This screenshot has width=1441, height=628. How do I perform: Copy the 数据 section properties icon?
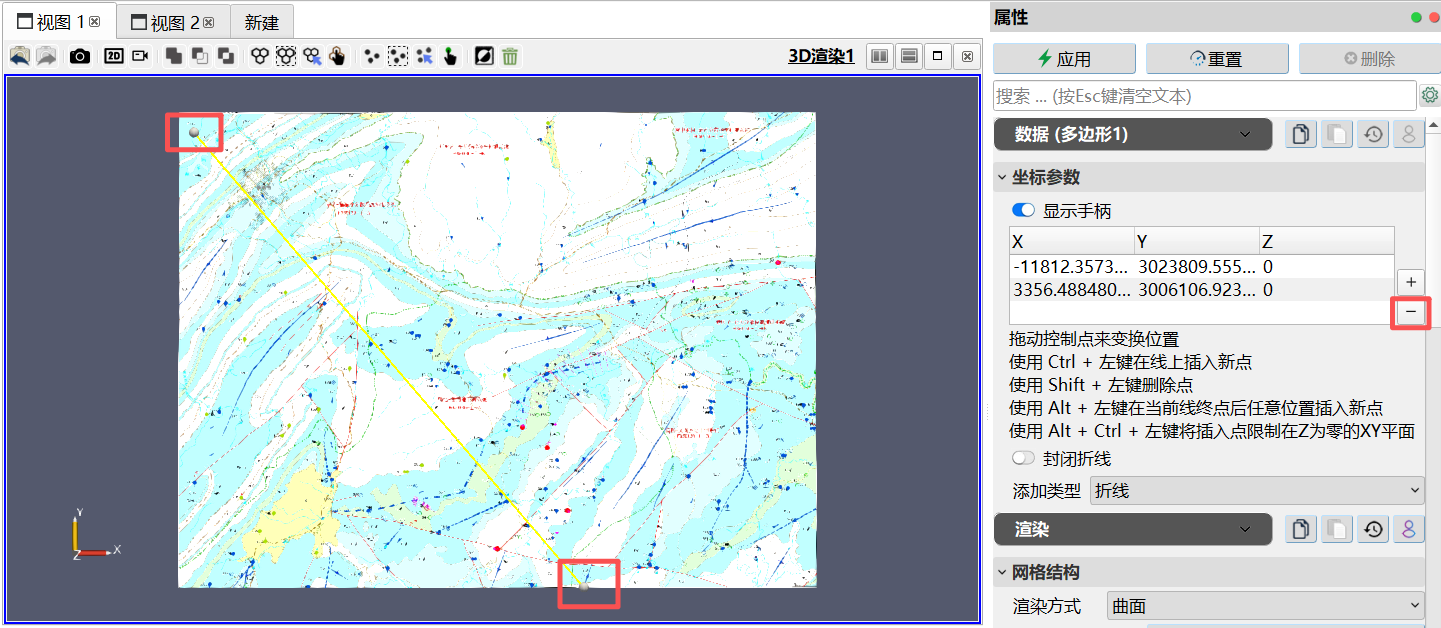pos(1300,134)
